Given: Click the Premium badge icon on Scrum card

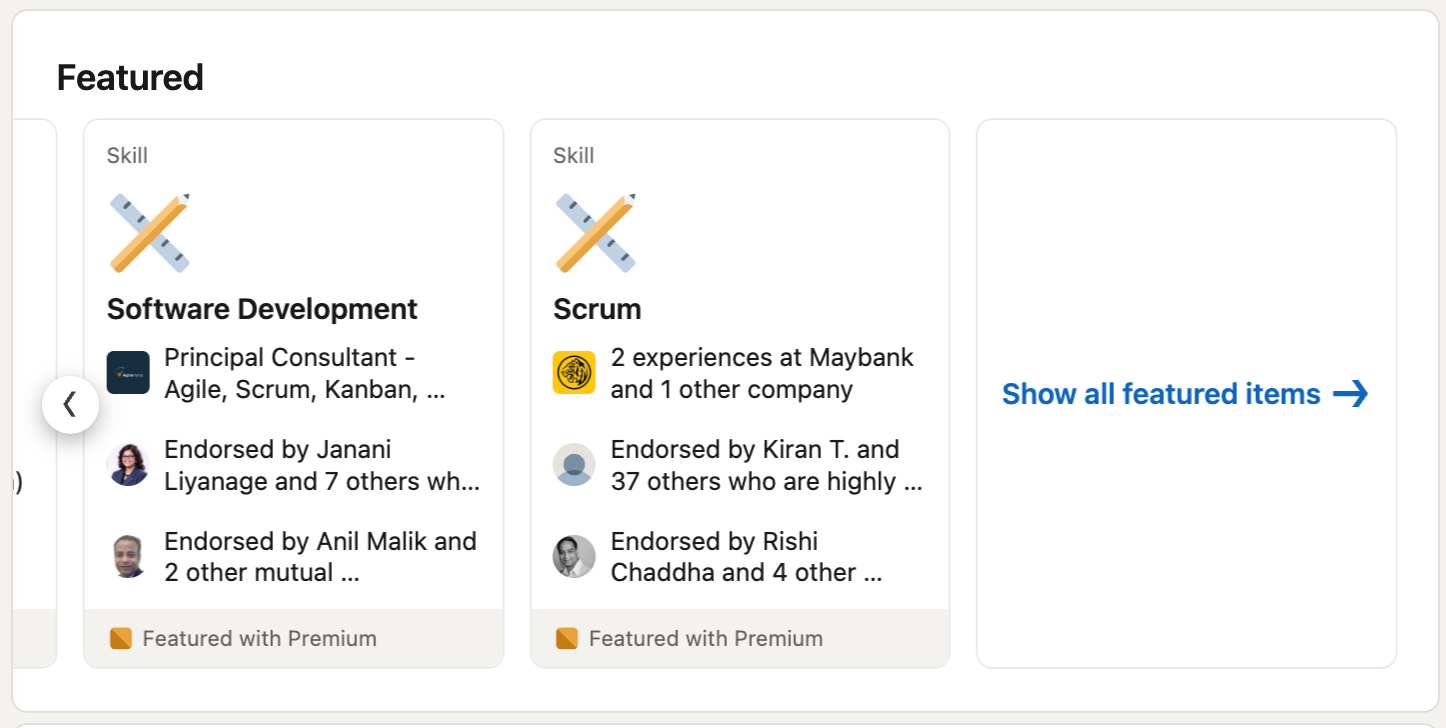Looking at the screenshot, I should 567,638.
